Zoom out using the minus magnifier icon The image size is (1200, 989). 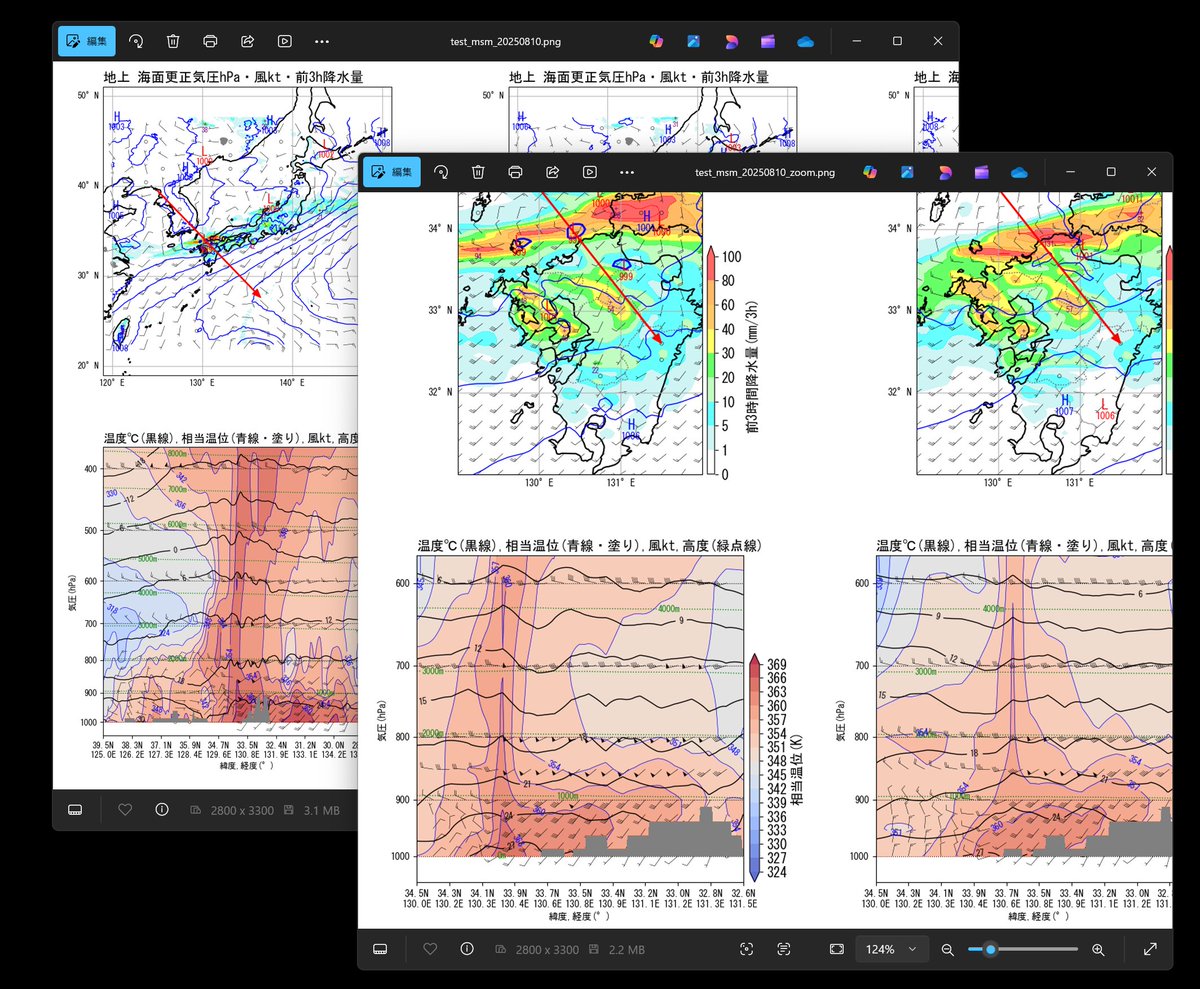(x=948, y=949)
